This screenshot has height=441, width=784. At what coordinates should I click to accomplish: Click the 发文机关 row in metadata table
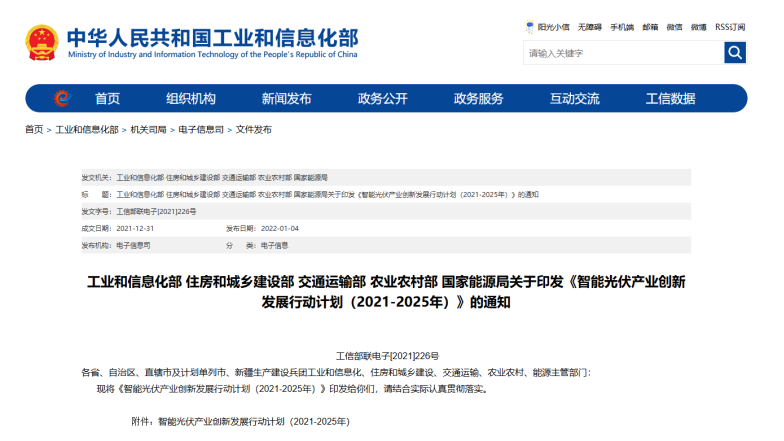pos(386,178)
